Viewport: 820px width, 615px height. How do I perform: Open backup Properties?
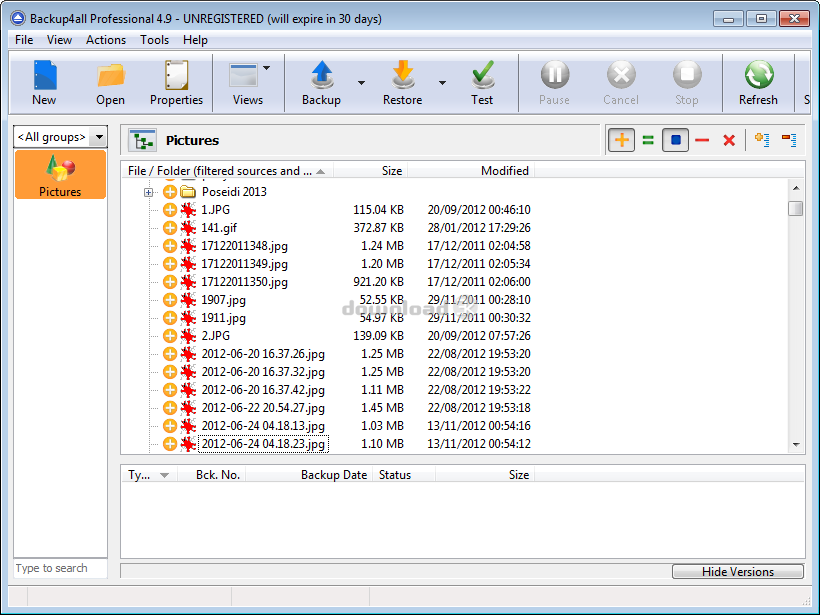pyautogui.click(x=176, y=83)
